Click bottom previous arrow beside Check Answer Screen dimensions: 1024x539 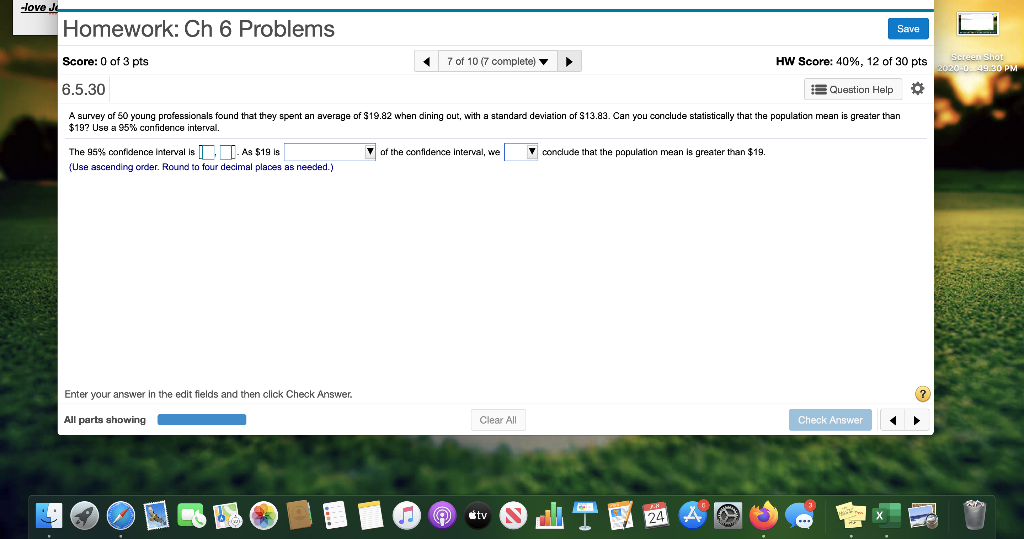point(892,420)
